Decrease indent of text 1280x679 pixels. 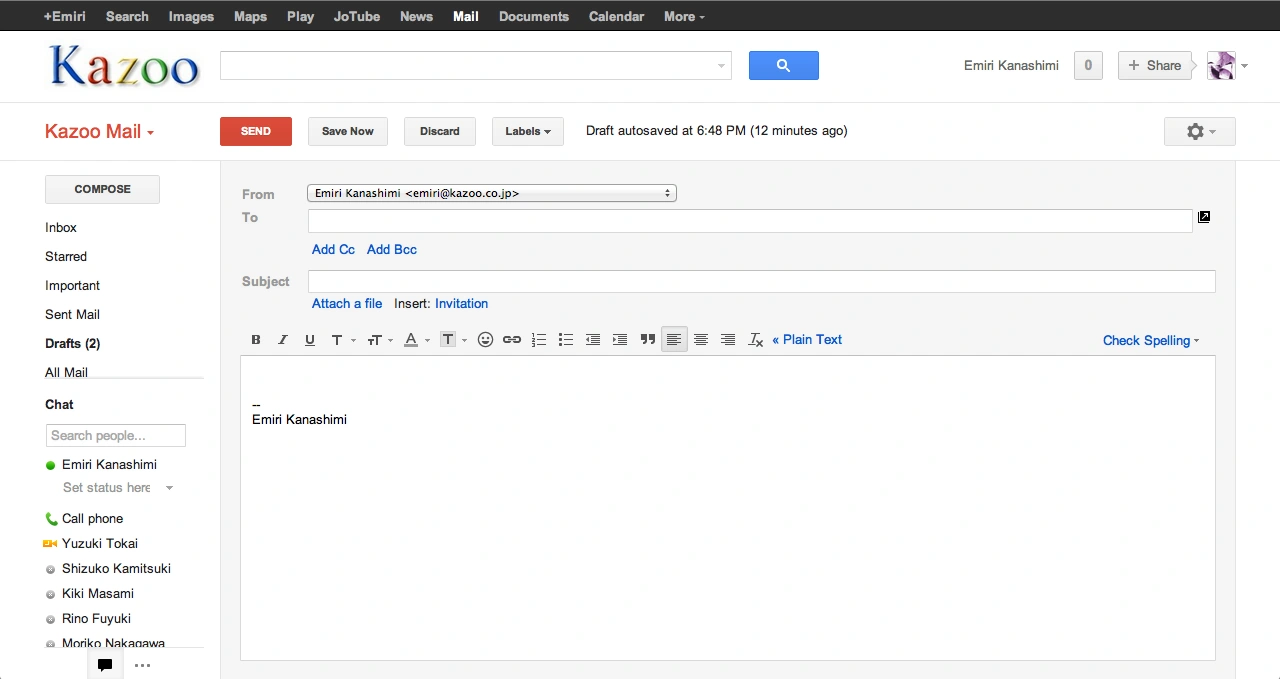coord(593,340)
